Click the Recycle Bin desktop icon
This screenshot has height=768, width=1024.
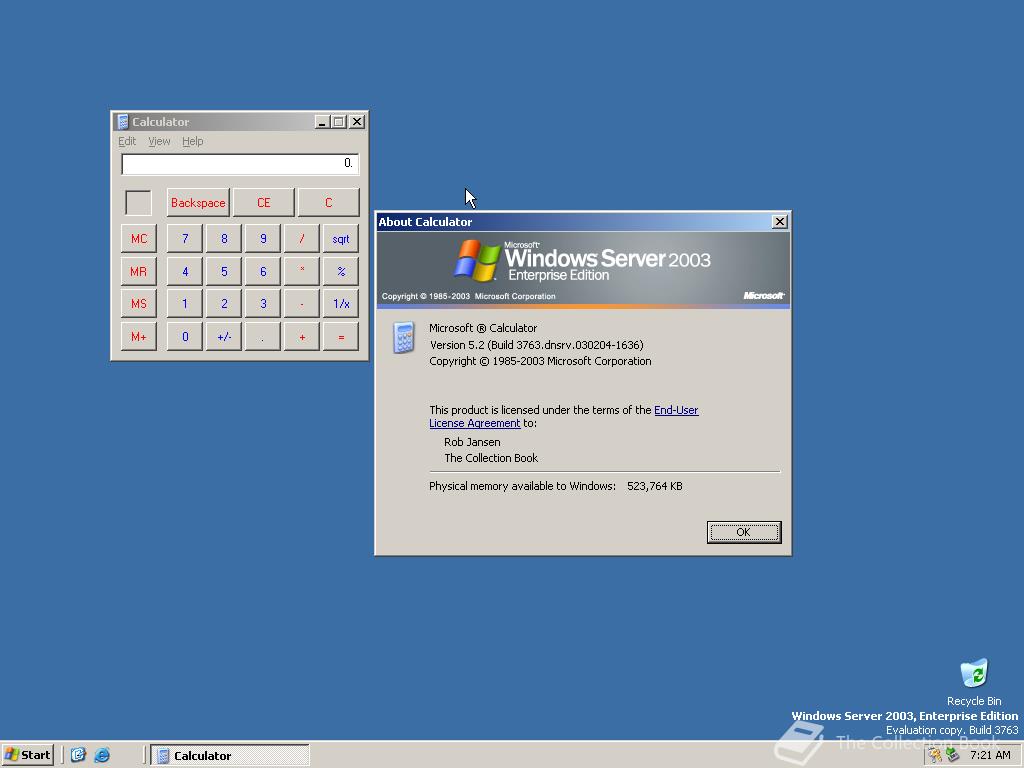(974, 682)
